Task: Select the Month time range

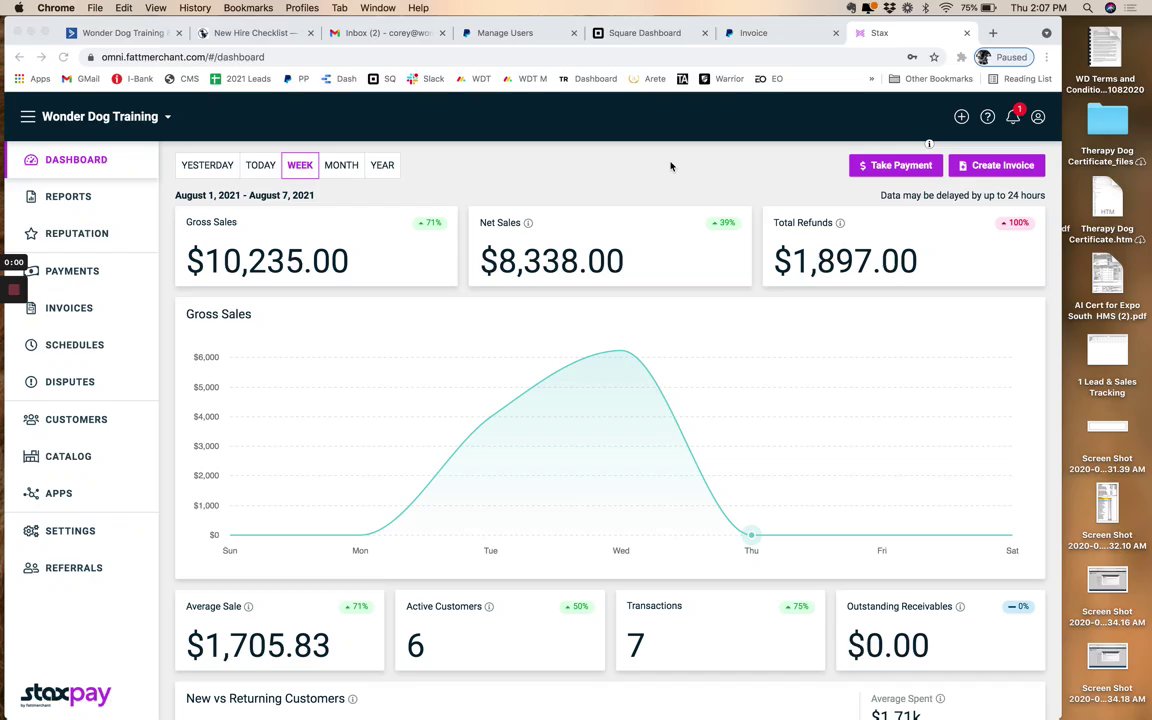Action: pos(342,165)
